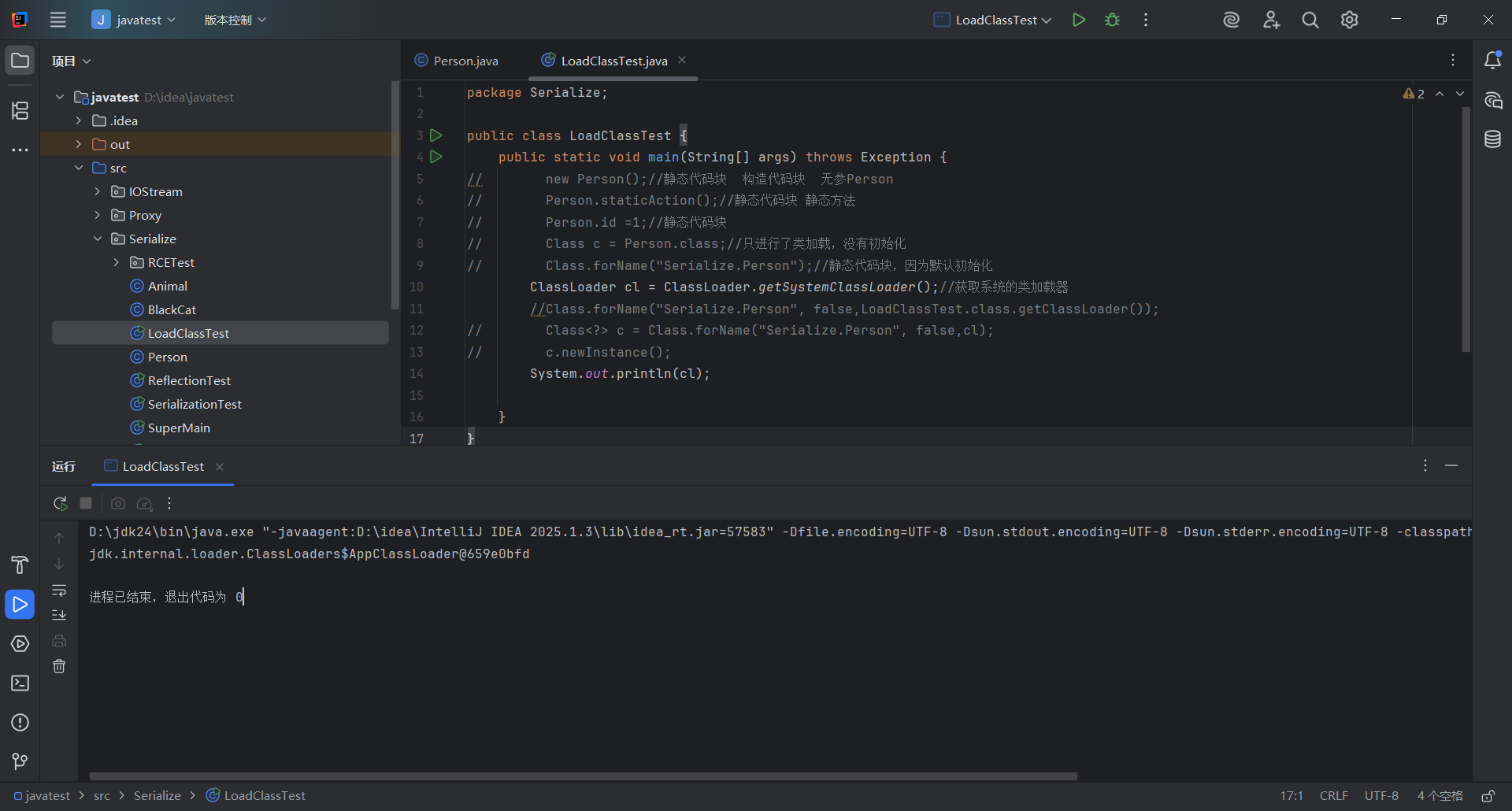The image size is (1512, 811).
Task: Open the profiler attach icon in run toolbar
Action: [144, 503]
